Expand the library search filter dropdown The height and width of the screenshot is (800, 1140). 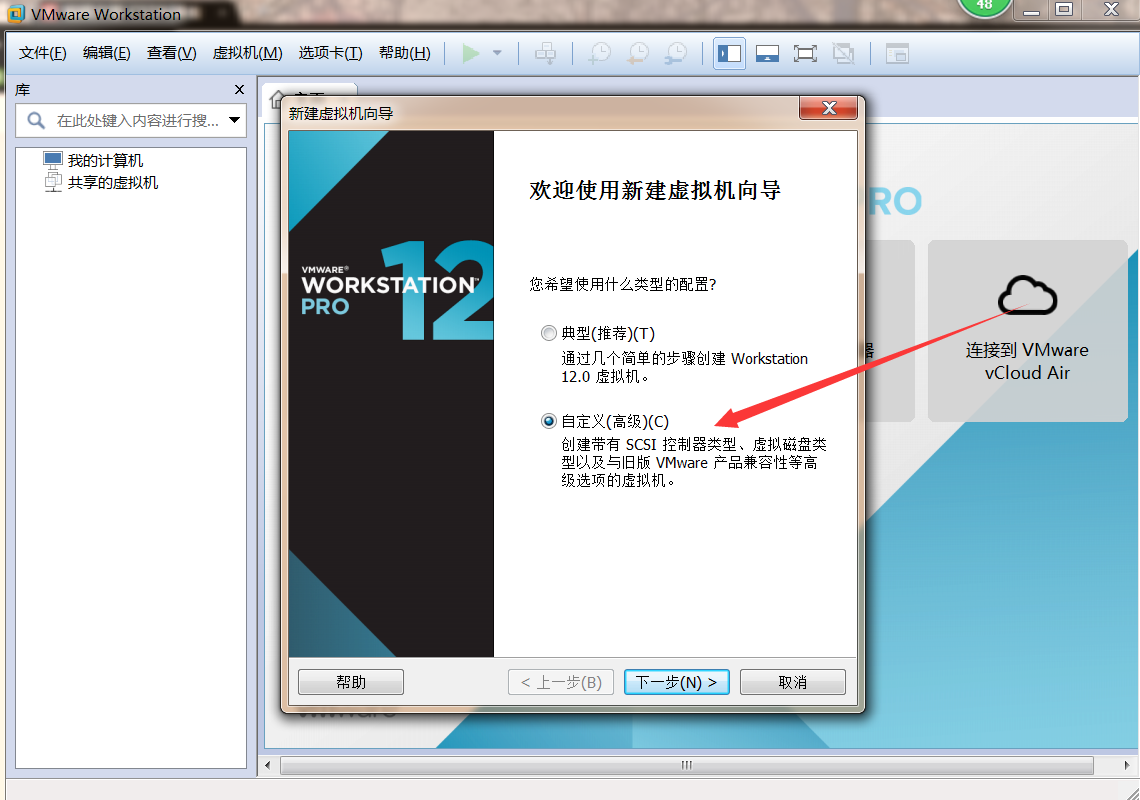pos(234,120)
